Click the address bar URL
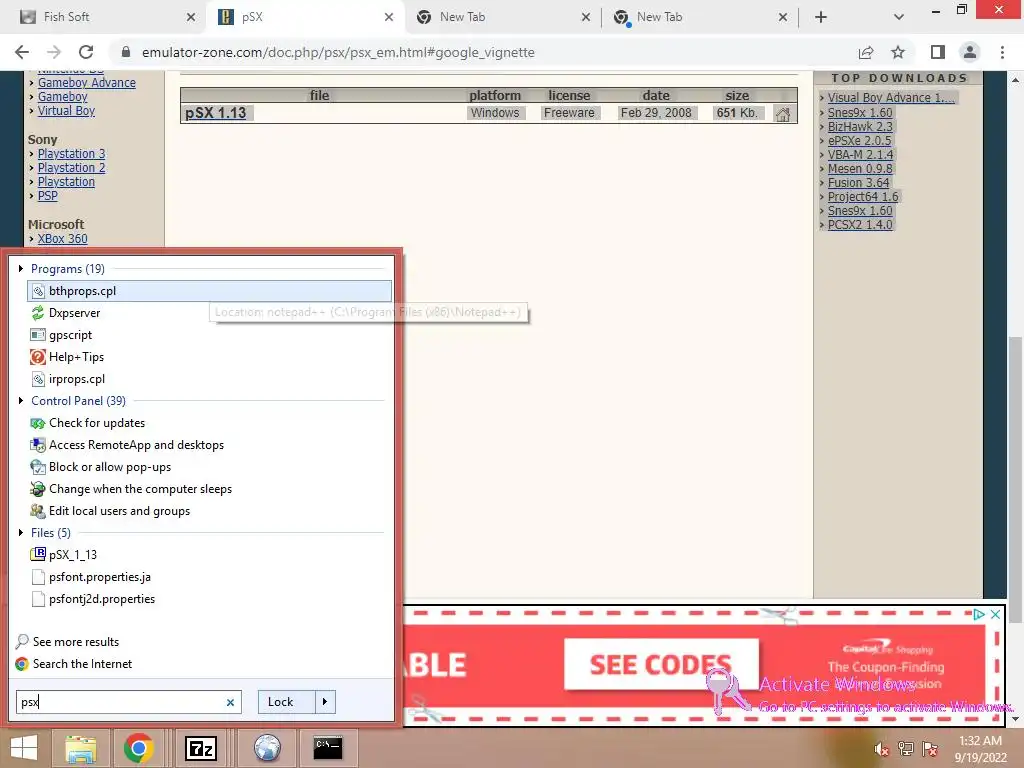The image size is (1024, 768). click(338, 52)
